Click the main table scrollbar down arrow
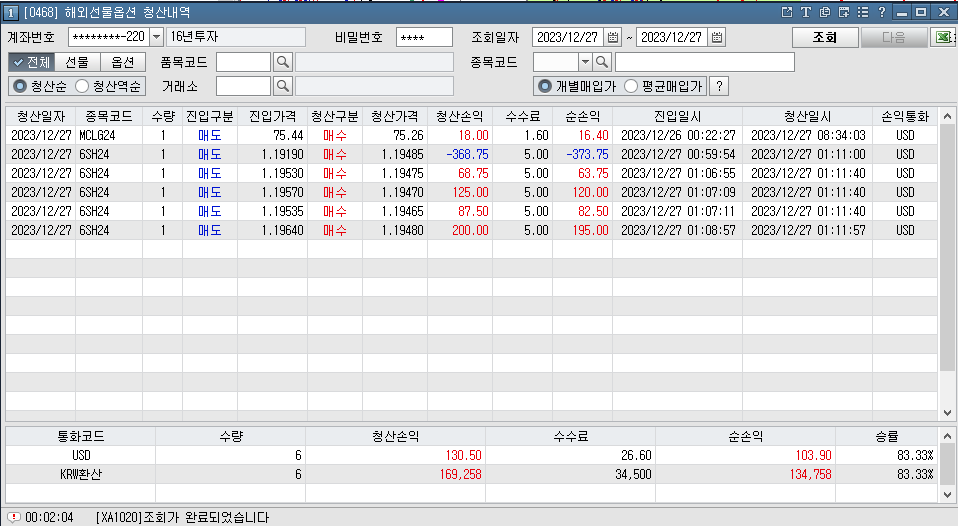Image resolution: width=958 pixels, height=526 pixels. click(x=947, y=413)
